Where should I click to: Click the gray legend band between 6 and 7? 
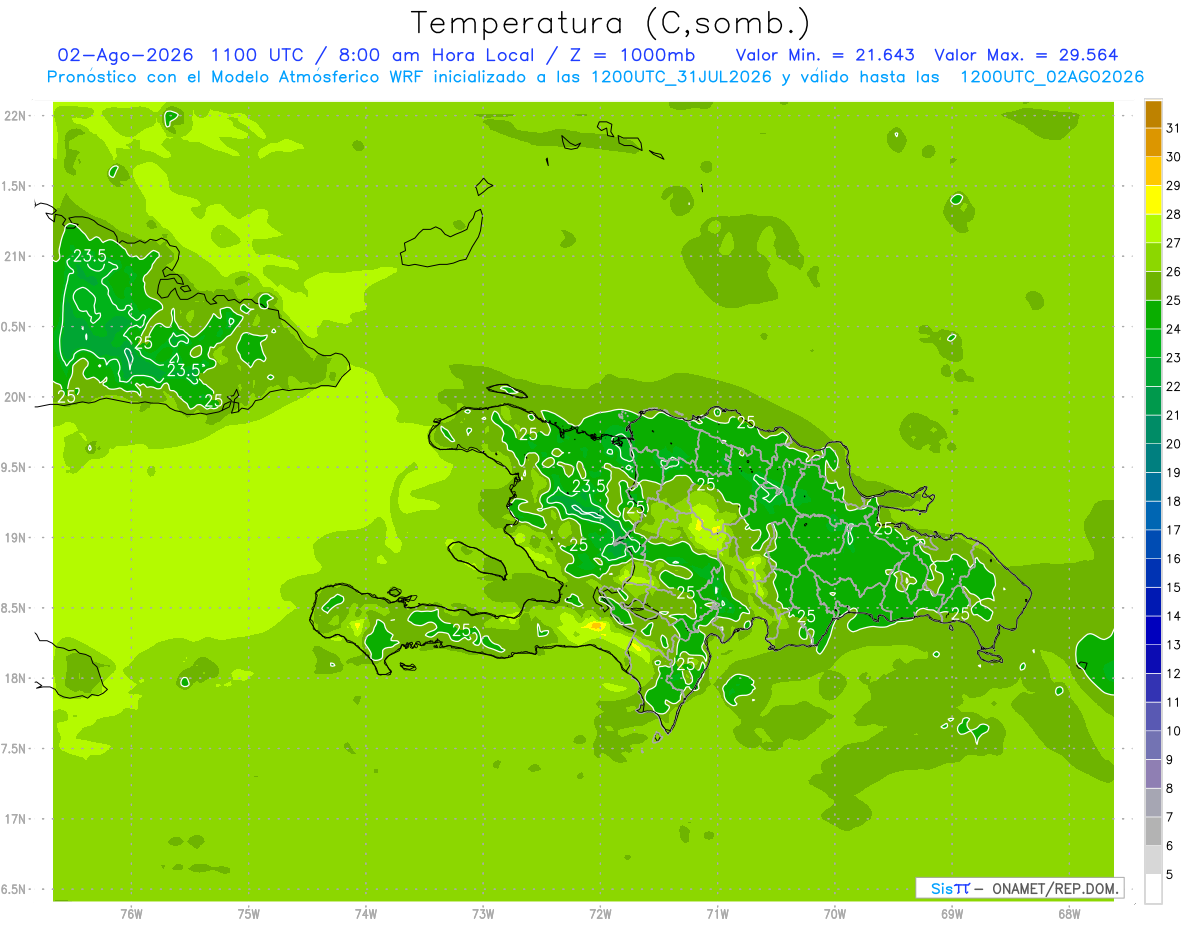tap(1153, 832)
